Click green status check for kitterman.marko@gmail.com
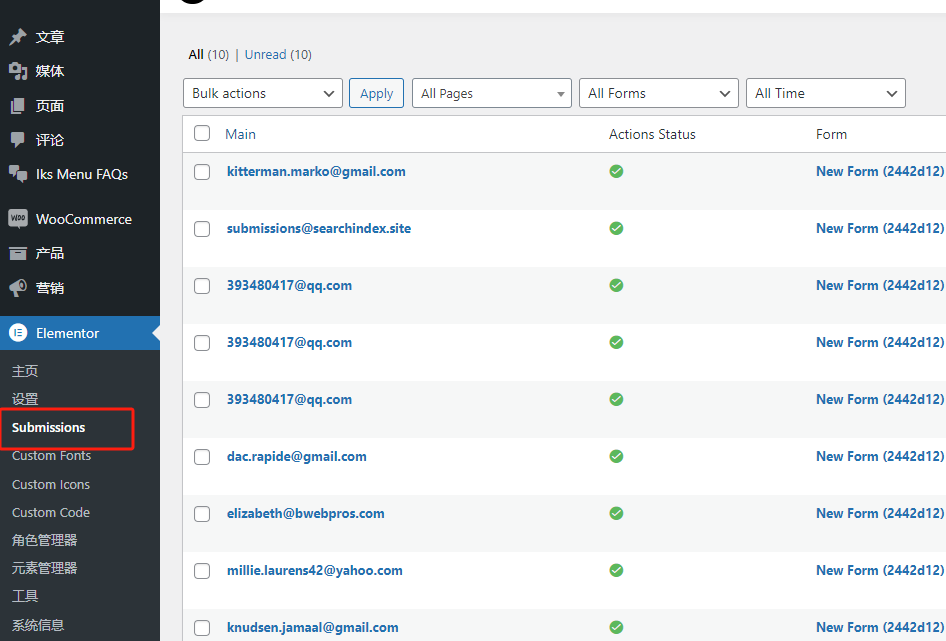Image resolution: width=946 pixels, height=641 pixels. click(x=616, y=171)
